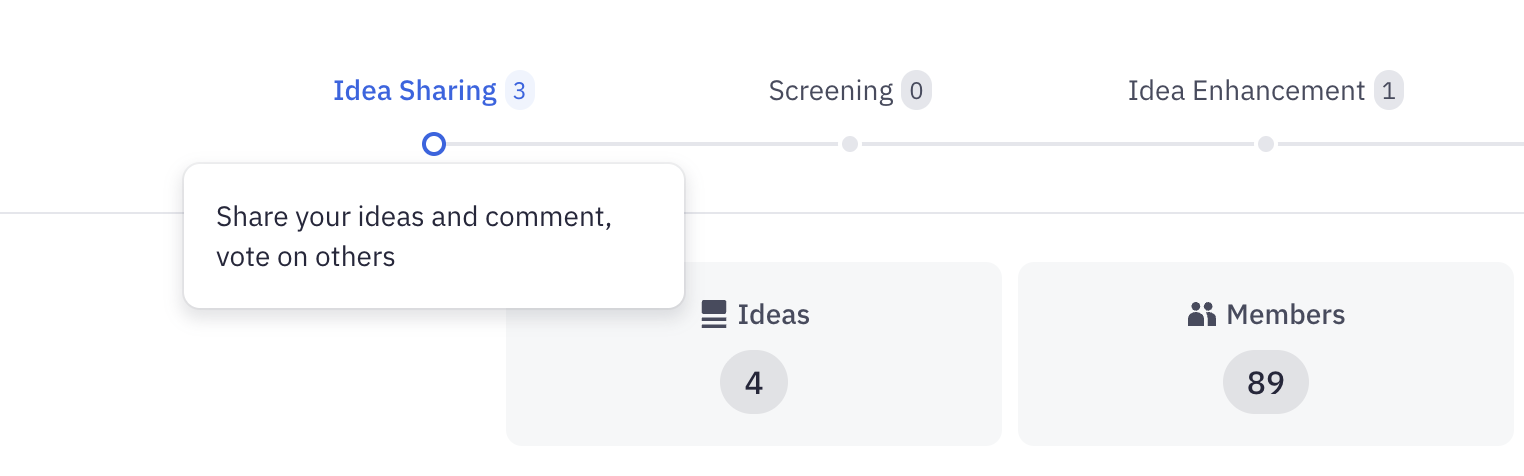
Task: Click the Members count of 89
Action: coord(1266,382)
